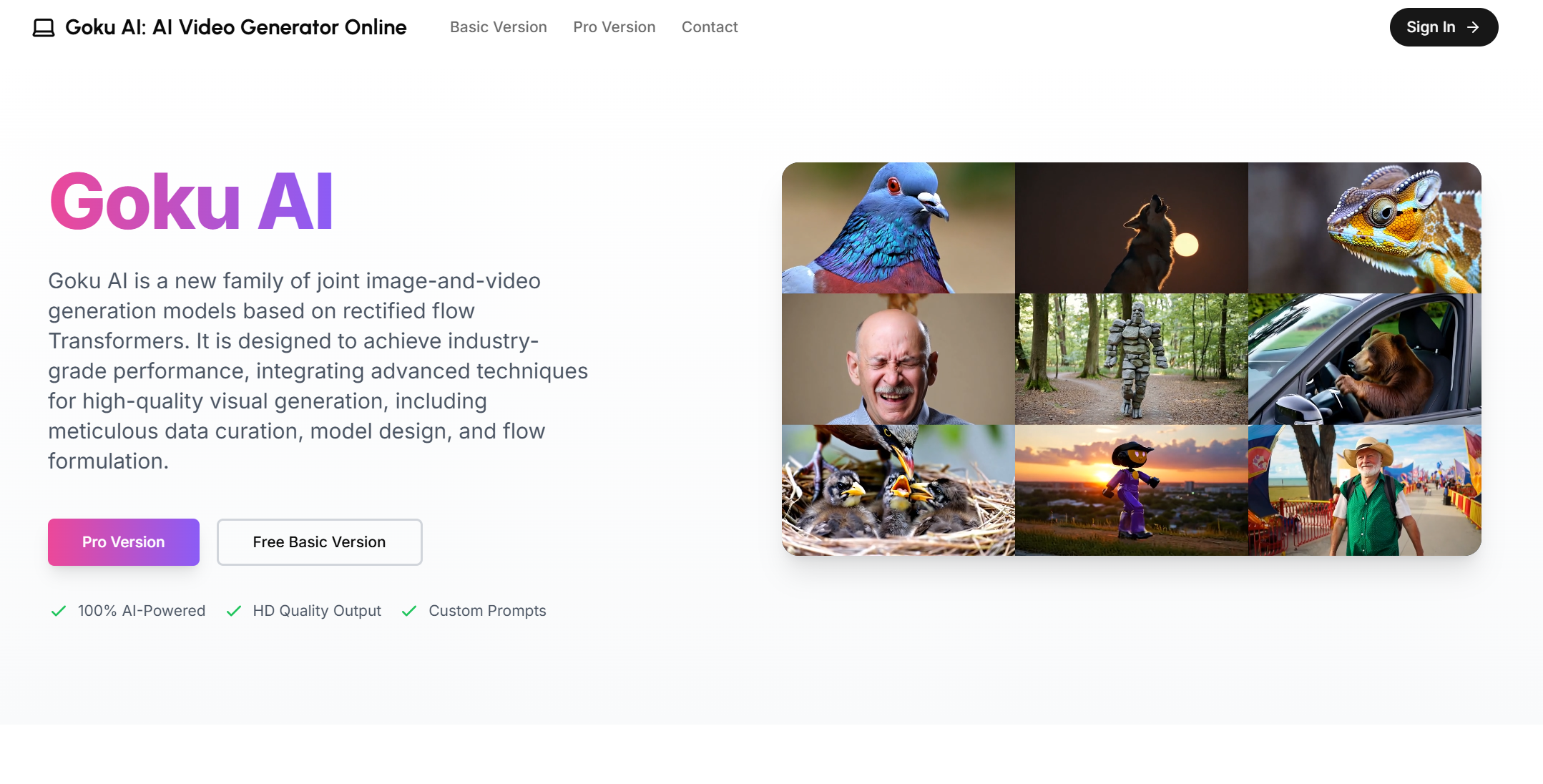Open the Basic Version nav item
The height and width of the screenshot is (784, 1543).
point(499,27)
